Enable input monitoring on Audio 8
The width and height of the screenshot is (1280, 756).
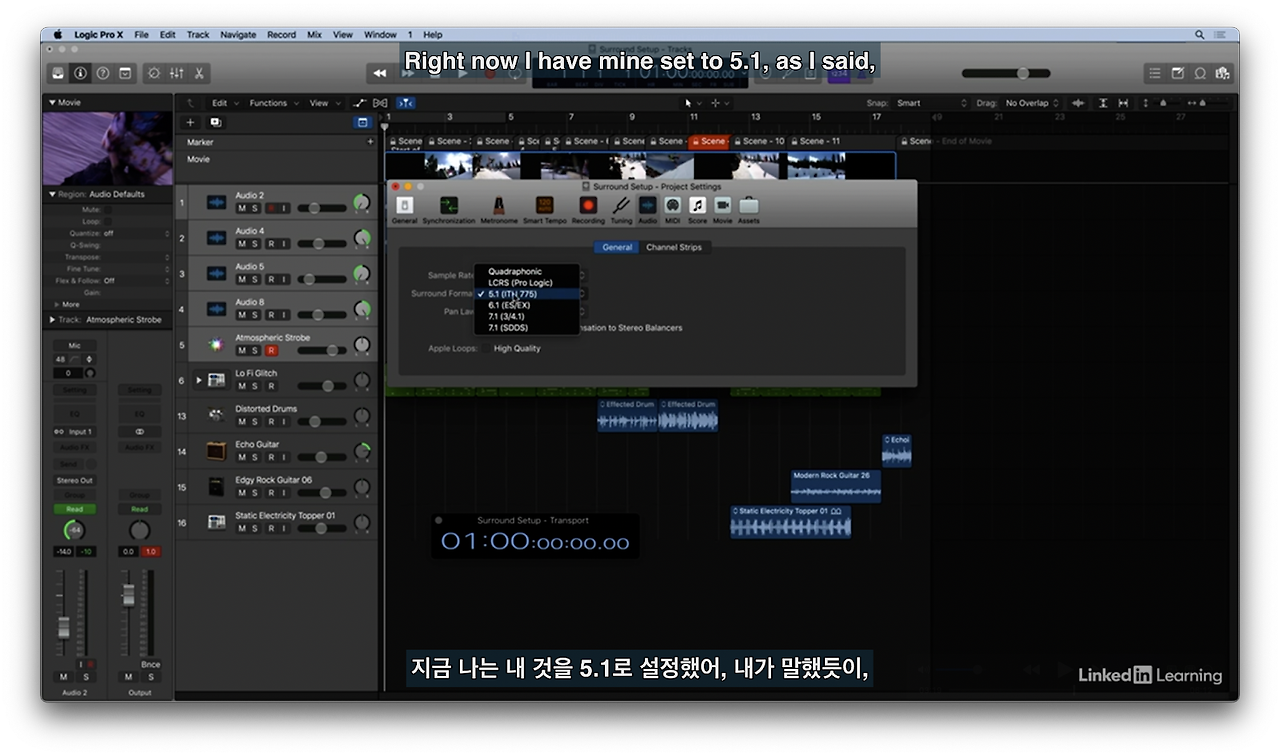click(284, 315)
